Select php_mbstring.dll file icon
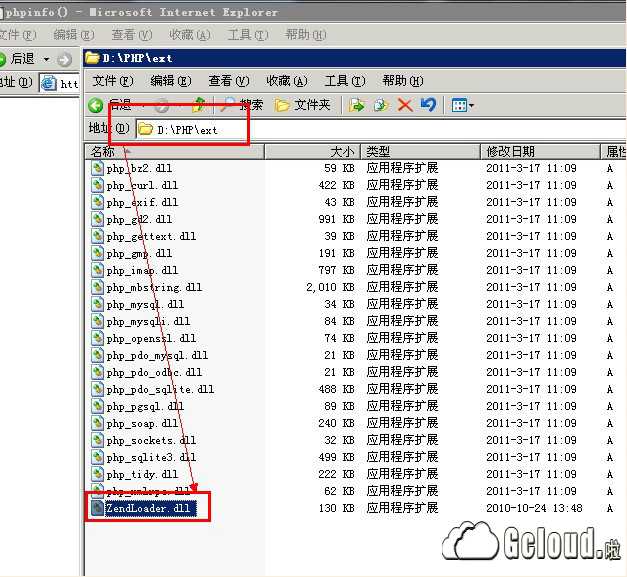Image resolution: width=627 pixels, height=577 pixels. [x=97, y=287]
